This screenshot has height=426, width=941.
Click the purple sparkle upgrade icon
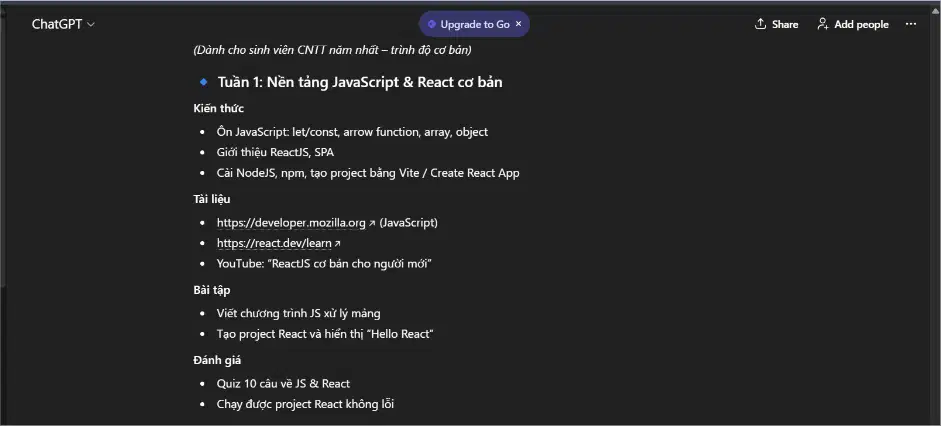431,25
